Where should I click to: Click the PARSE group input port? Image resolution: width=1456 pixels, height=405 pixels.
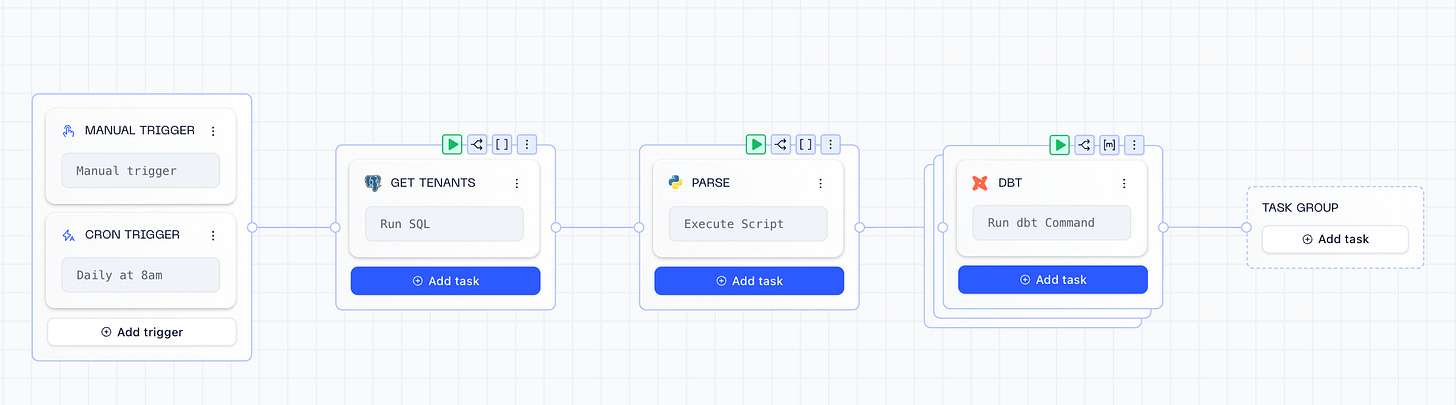coord(640,228)
